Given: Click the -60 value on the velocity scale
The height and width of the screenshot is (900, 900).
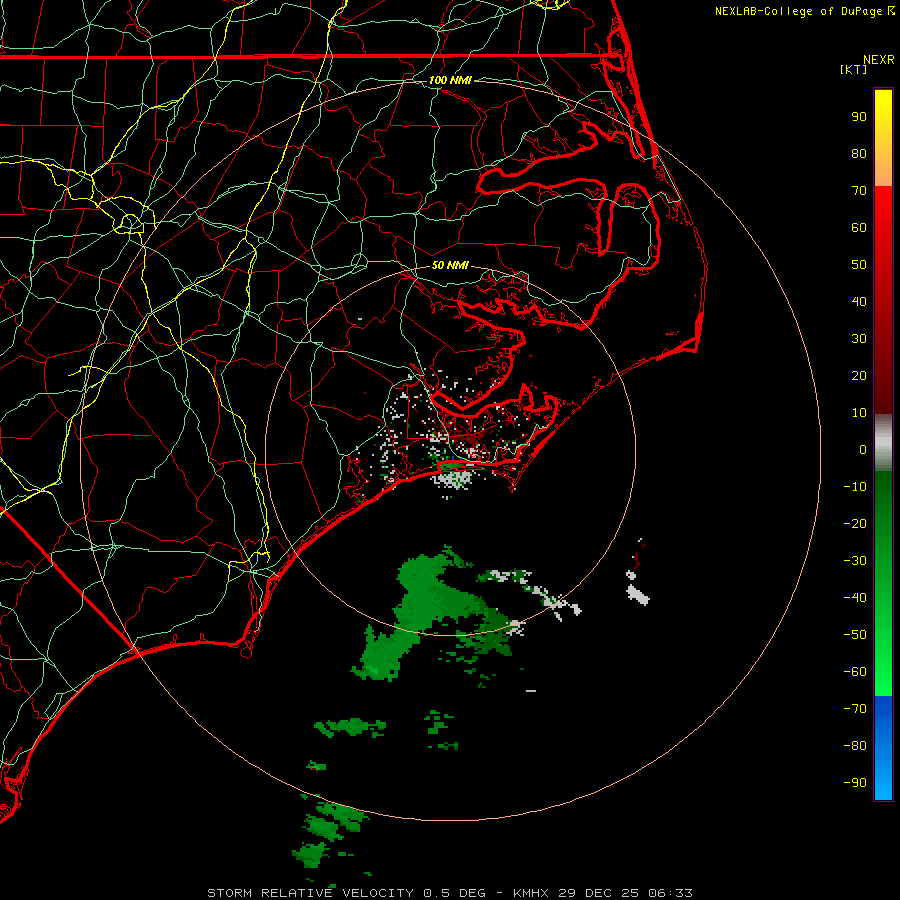Looking at the screenshot, I should tap(855, 672).
